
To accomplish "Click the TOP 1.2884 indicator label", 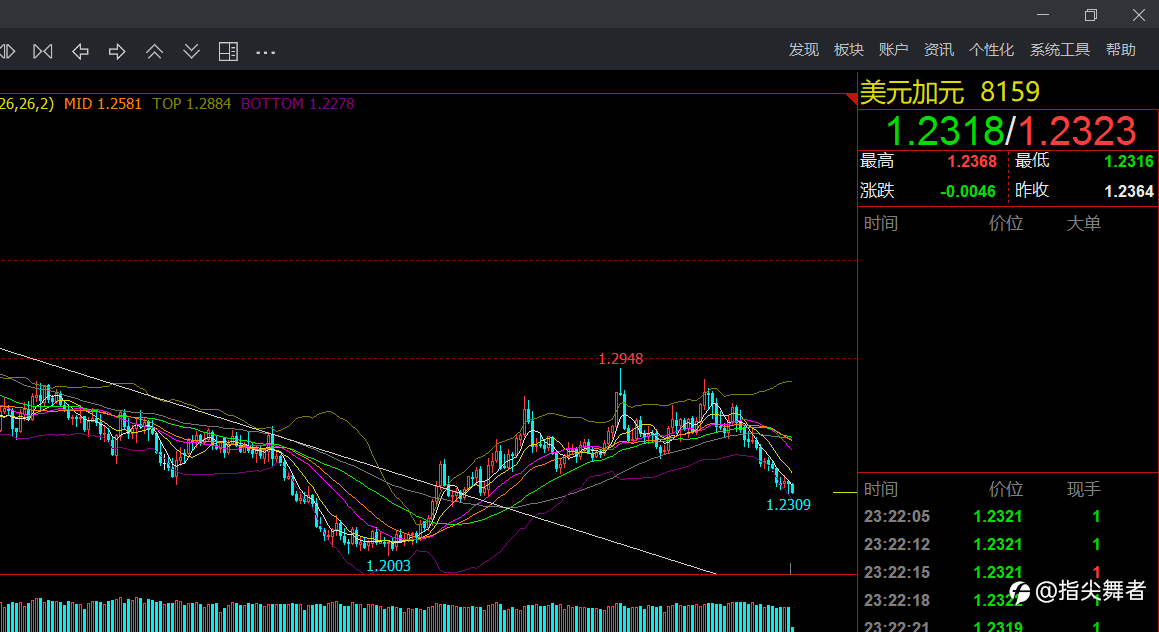I will tap(191, 103).
